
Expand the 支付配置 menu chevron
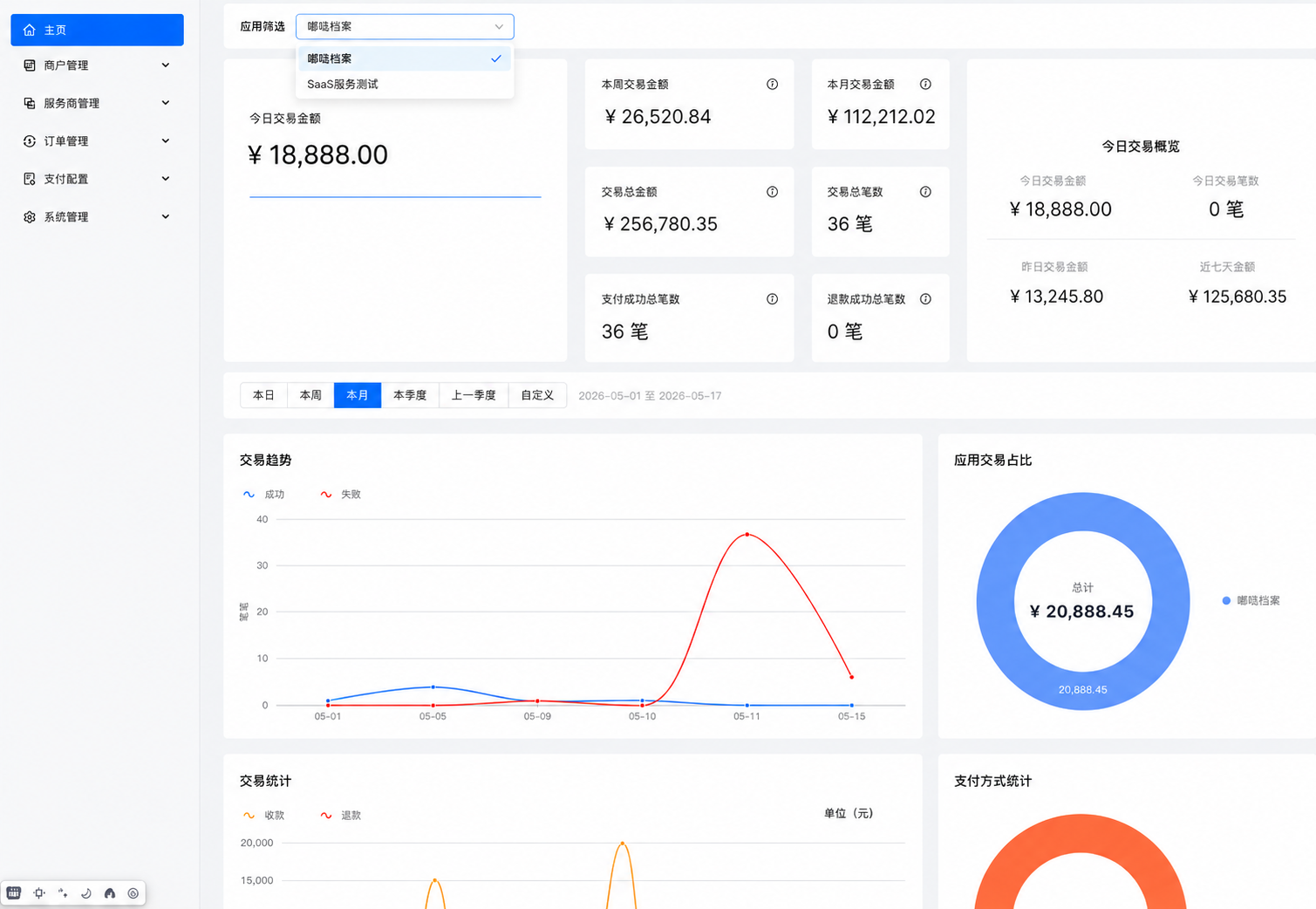tap(166, 179)
